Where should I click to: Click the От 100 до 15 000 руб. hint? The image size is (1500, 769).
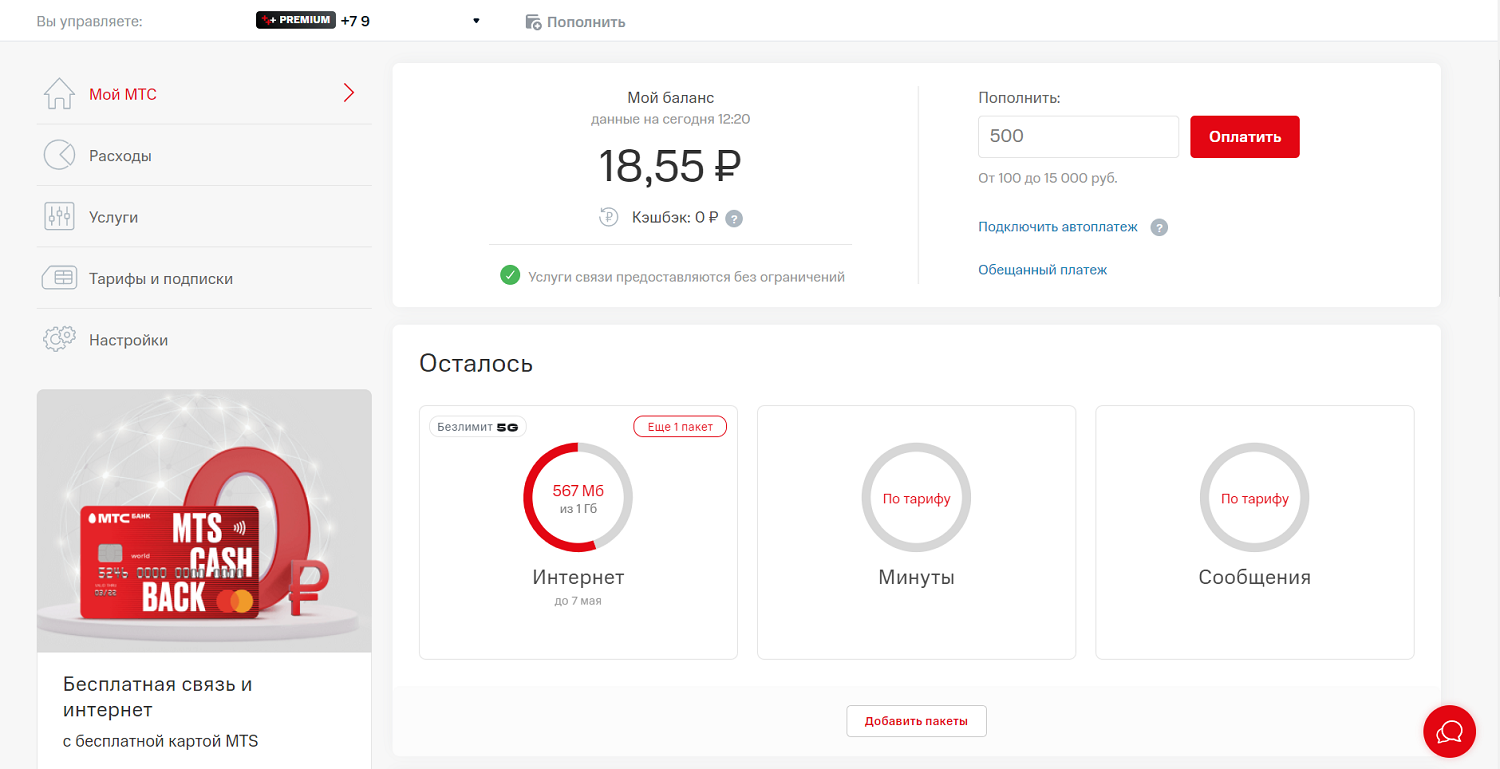pos(1048,178)
